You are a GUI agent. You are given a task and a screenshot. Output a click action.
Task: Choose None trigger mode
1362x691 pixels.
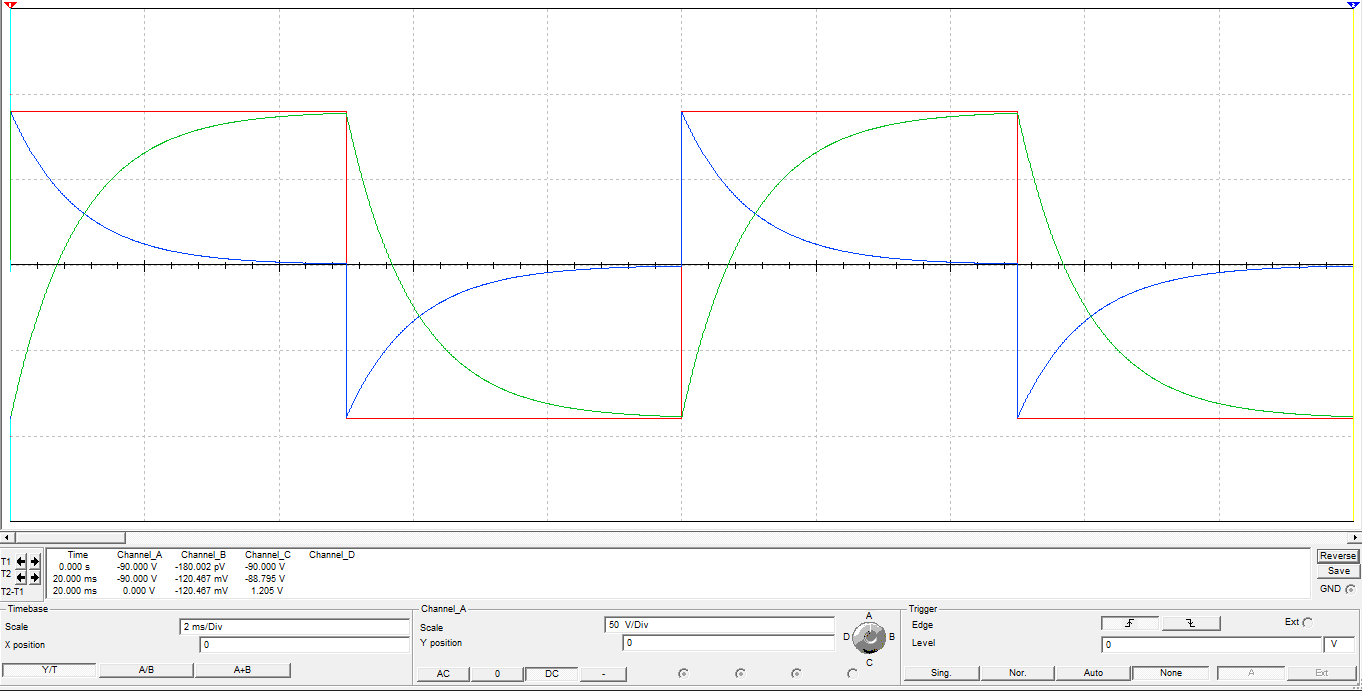(1170, 673)
